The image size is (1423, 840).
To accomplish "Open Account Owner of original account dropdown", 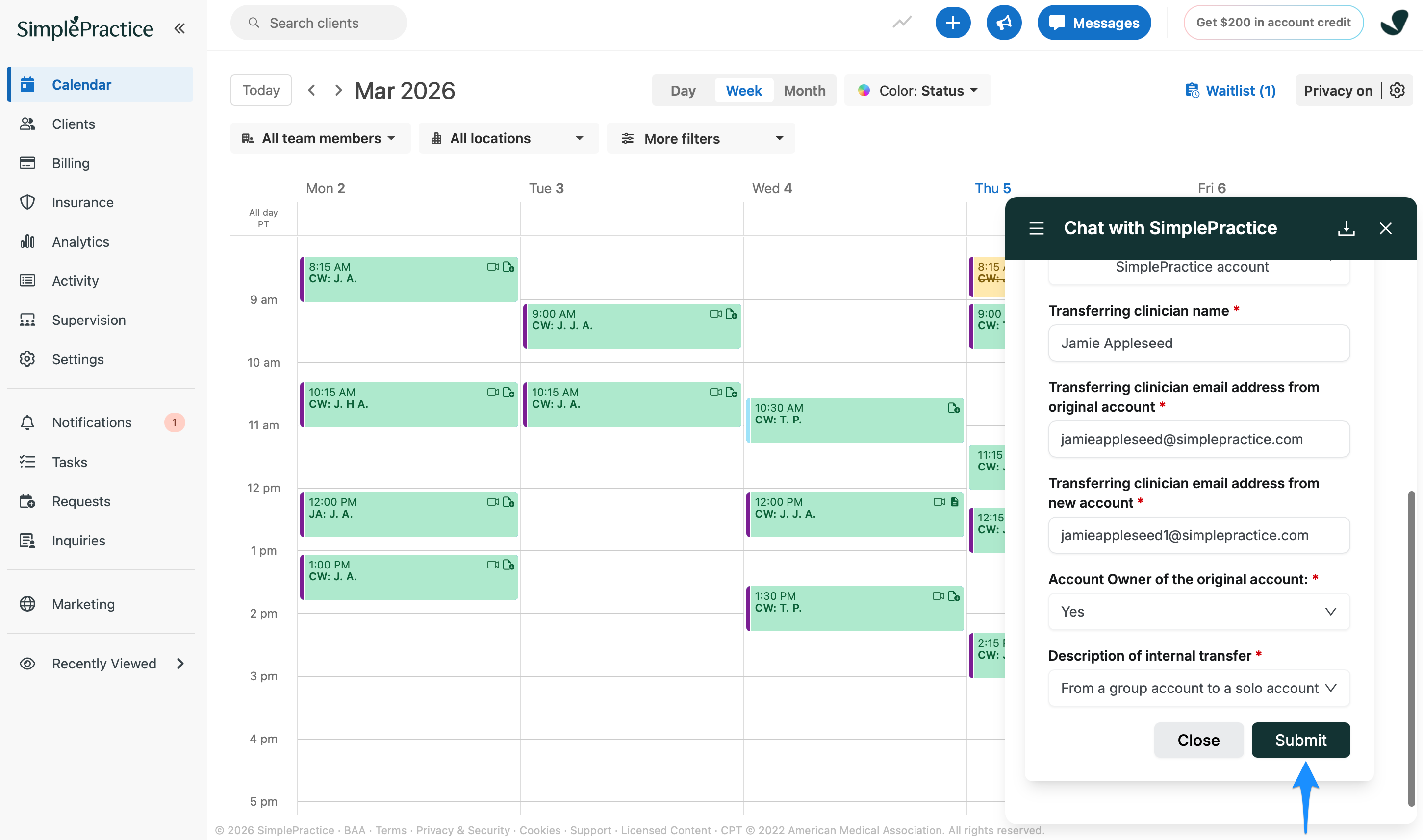I will [x=1199, y=611].
